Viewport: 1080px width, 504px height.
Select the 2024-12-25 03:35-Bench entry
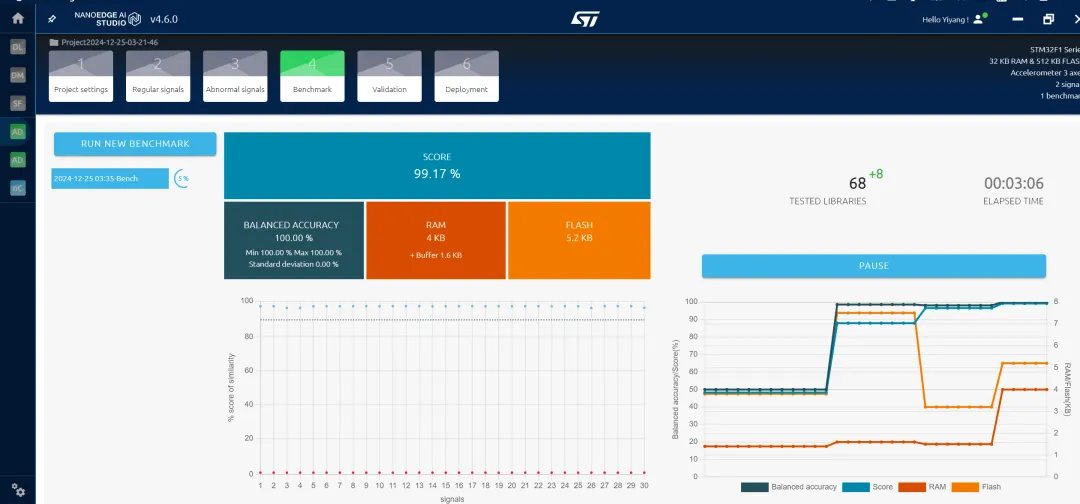pyautogui.click(x=110, y=179)
